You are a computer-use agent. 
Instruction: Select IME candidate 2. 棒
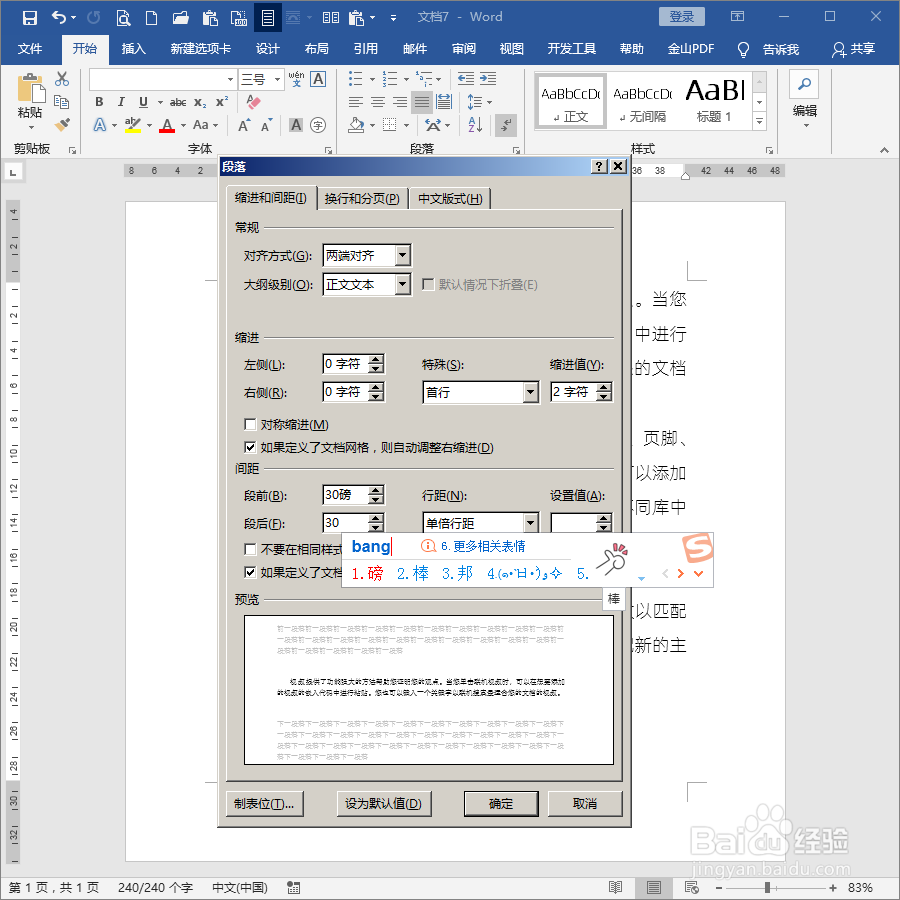(x=413, y=573)
